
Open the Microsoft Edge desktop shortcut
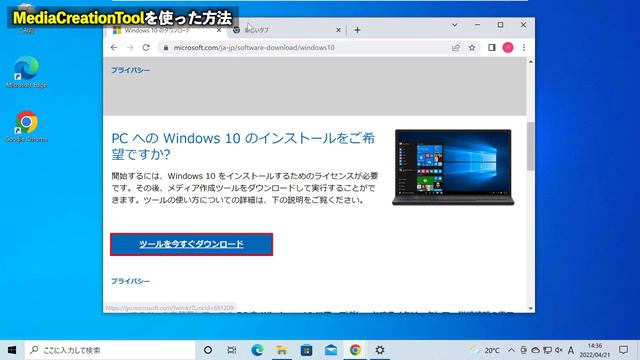[x=27, y=72]
